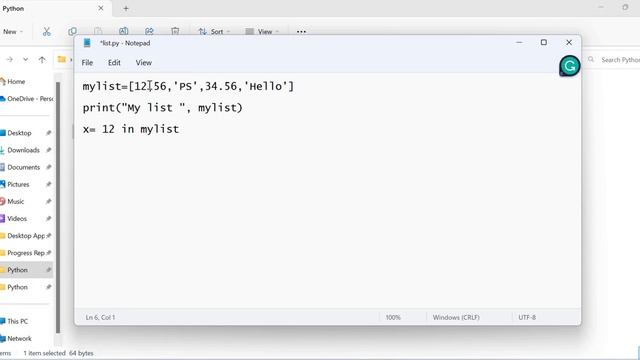Open the File menu in Notepad
The image size is (640, 360).
tap(87, 62)
